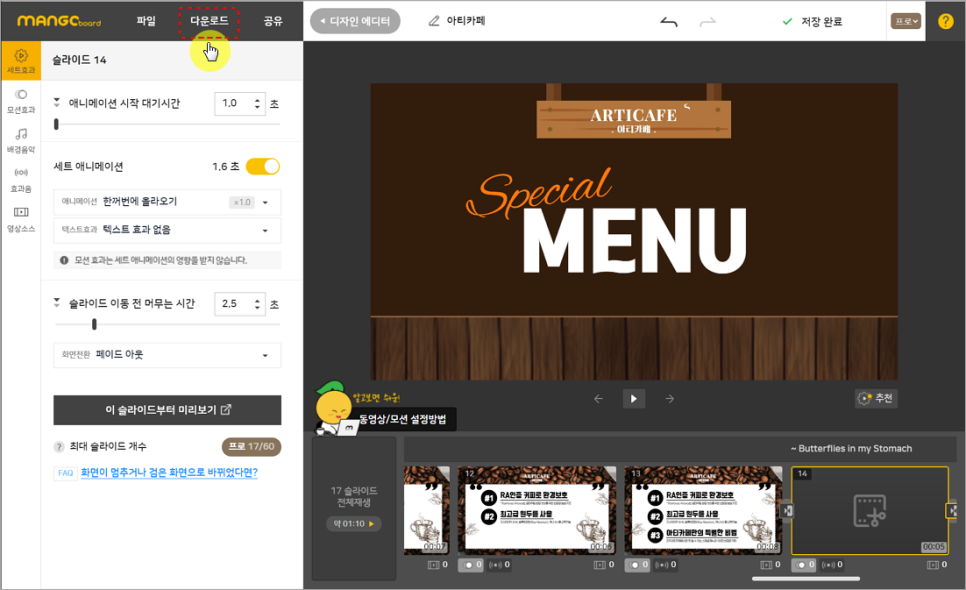Click the 프로 17/60 slide count badge

251,447
